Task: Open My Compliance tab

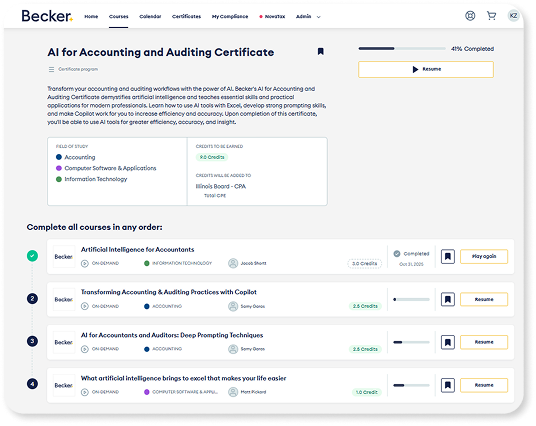Action: click(x=230, y=16)
